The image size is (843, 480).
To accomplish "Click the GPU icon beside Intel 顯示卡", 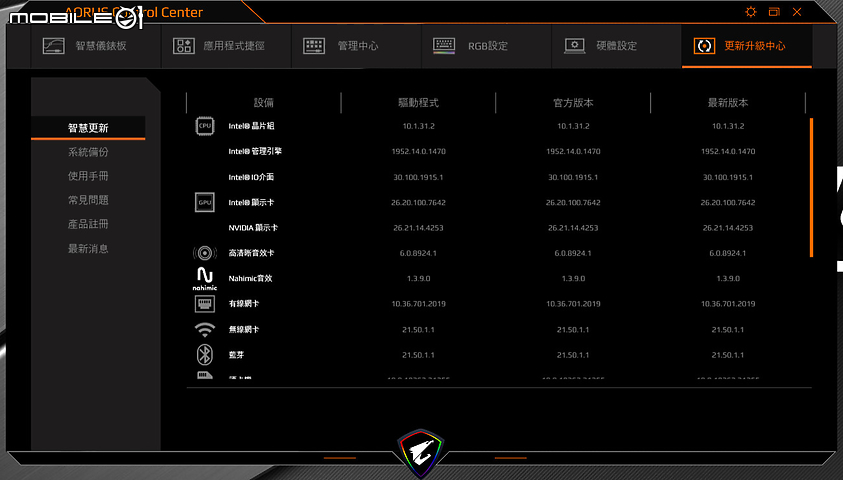I will (205, 203).
